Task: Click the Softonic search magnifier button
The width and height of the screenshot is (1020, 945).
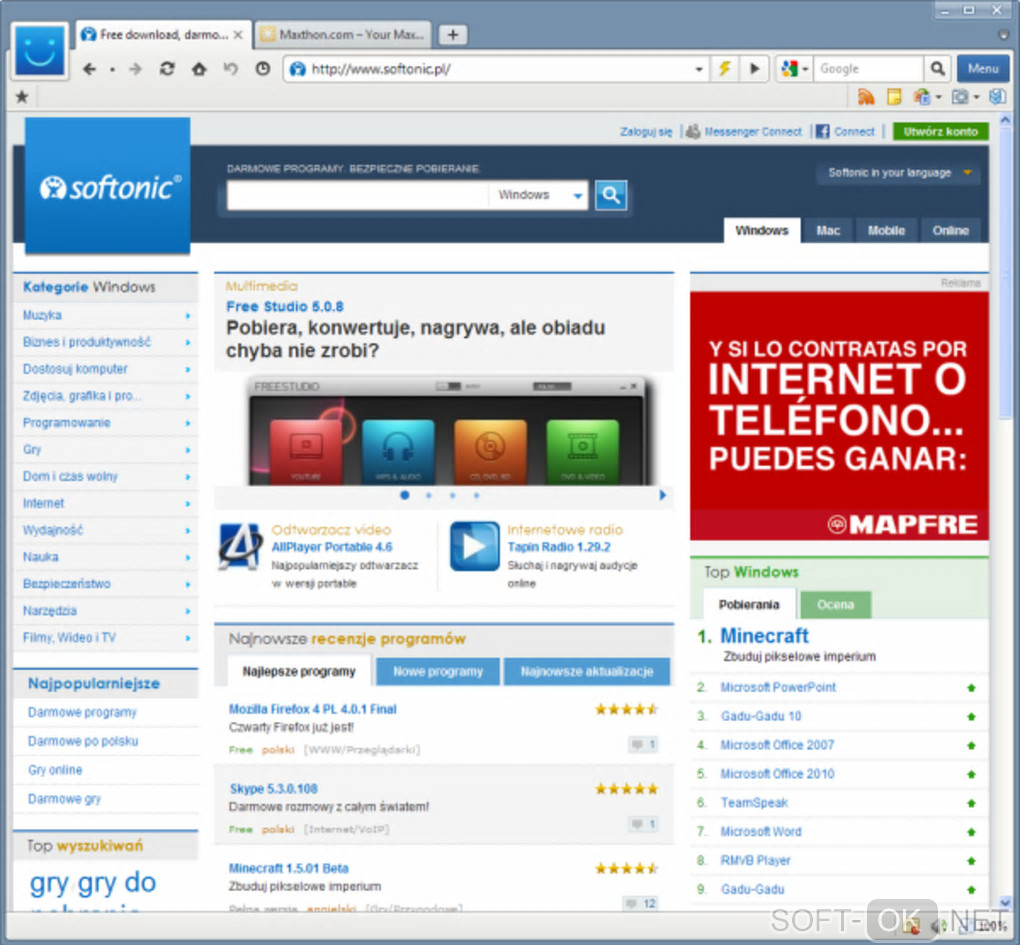Action: 611,194
